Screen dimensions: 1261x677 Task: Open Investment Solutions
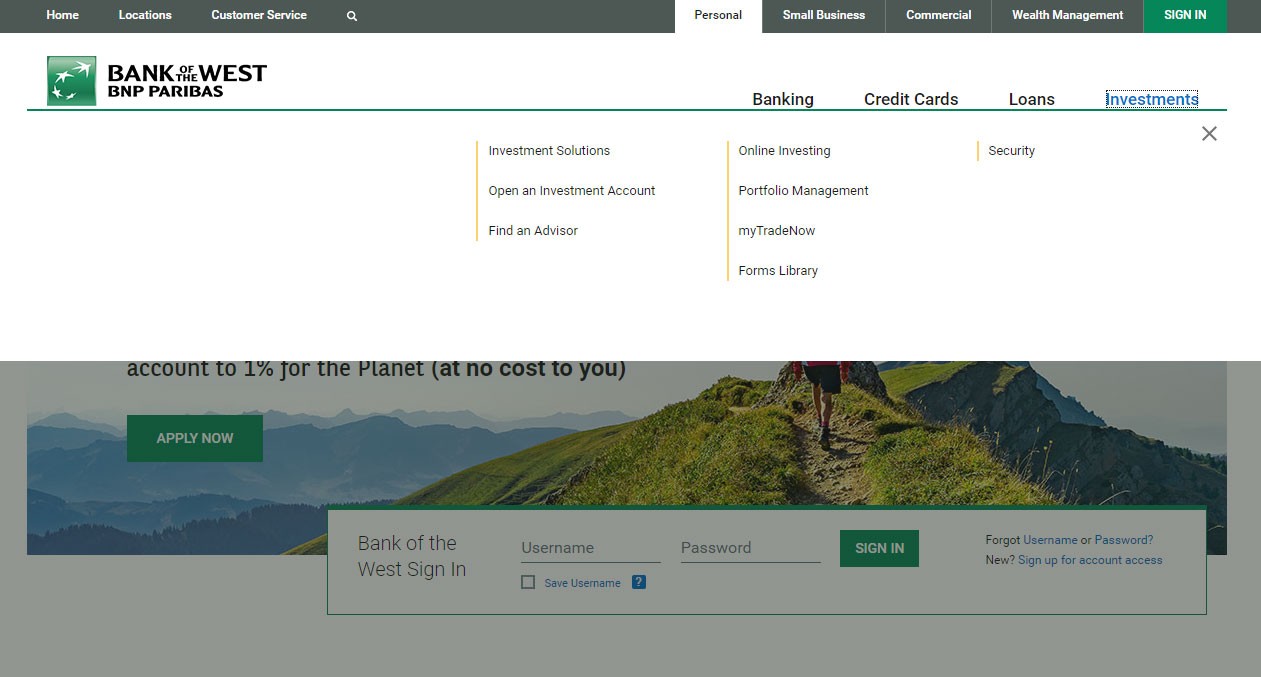(549, 151)
